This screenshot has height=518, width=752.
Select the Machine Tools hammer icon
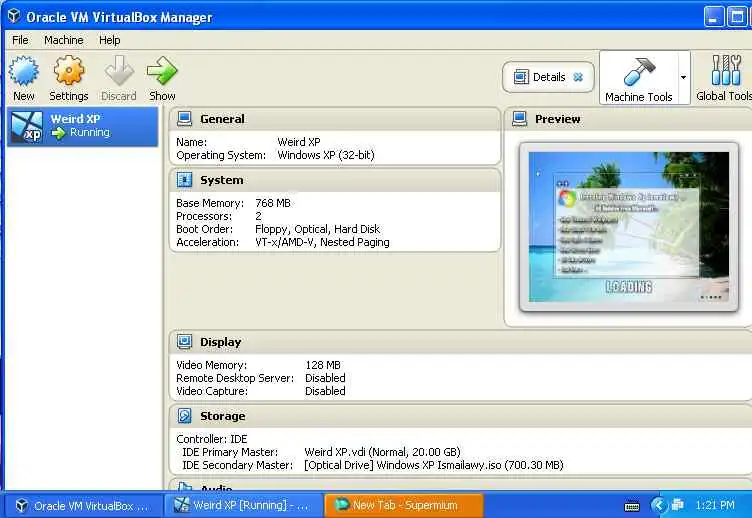point(639,71)
